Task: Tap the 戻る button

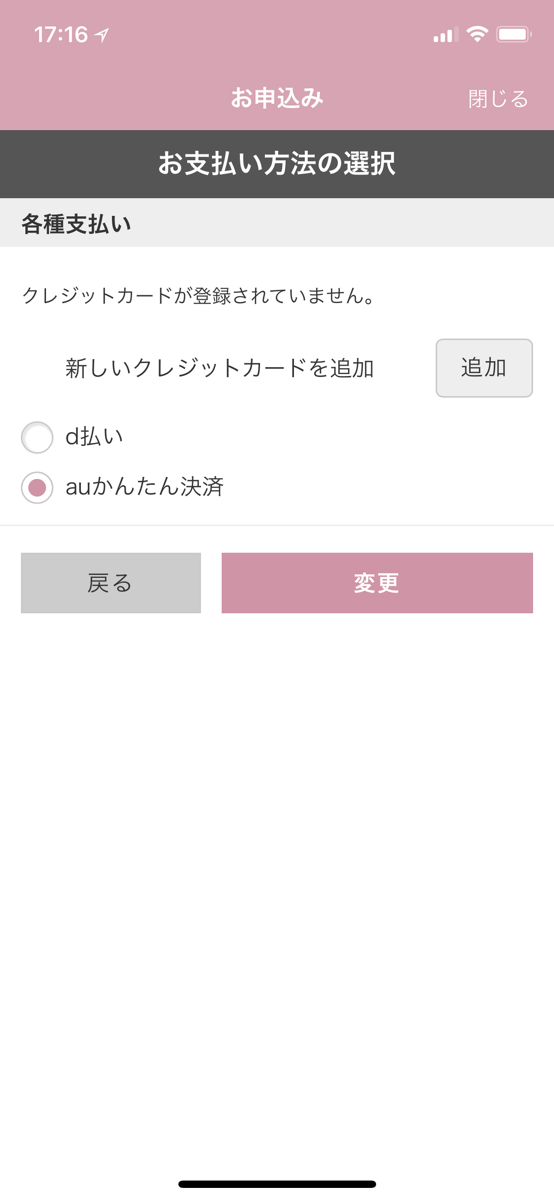Action: (x=111, y=583)
